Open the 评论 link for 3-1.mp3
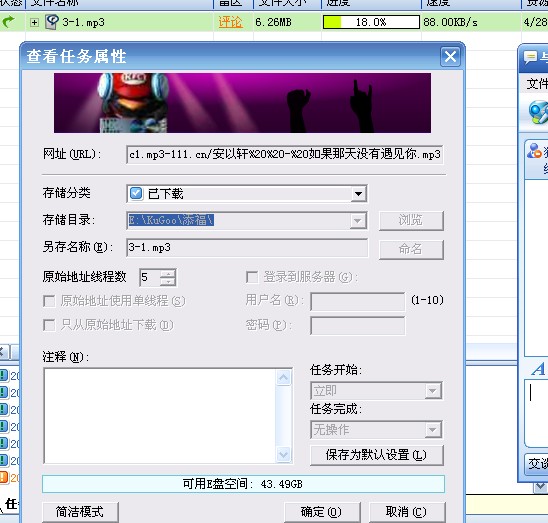Image resolution: width=548 pixels, height=523 pixels. click(230, 22)
